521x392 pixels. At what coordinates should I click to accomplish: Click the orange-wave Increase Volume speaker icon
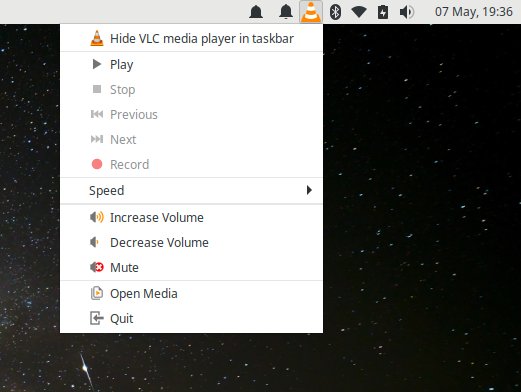[x=97, y=217]
